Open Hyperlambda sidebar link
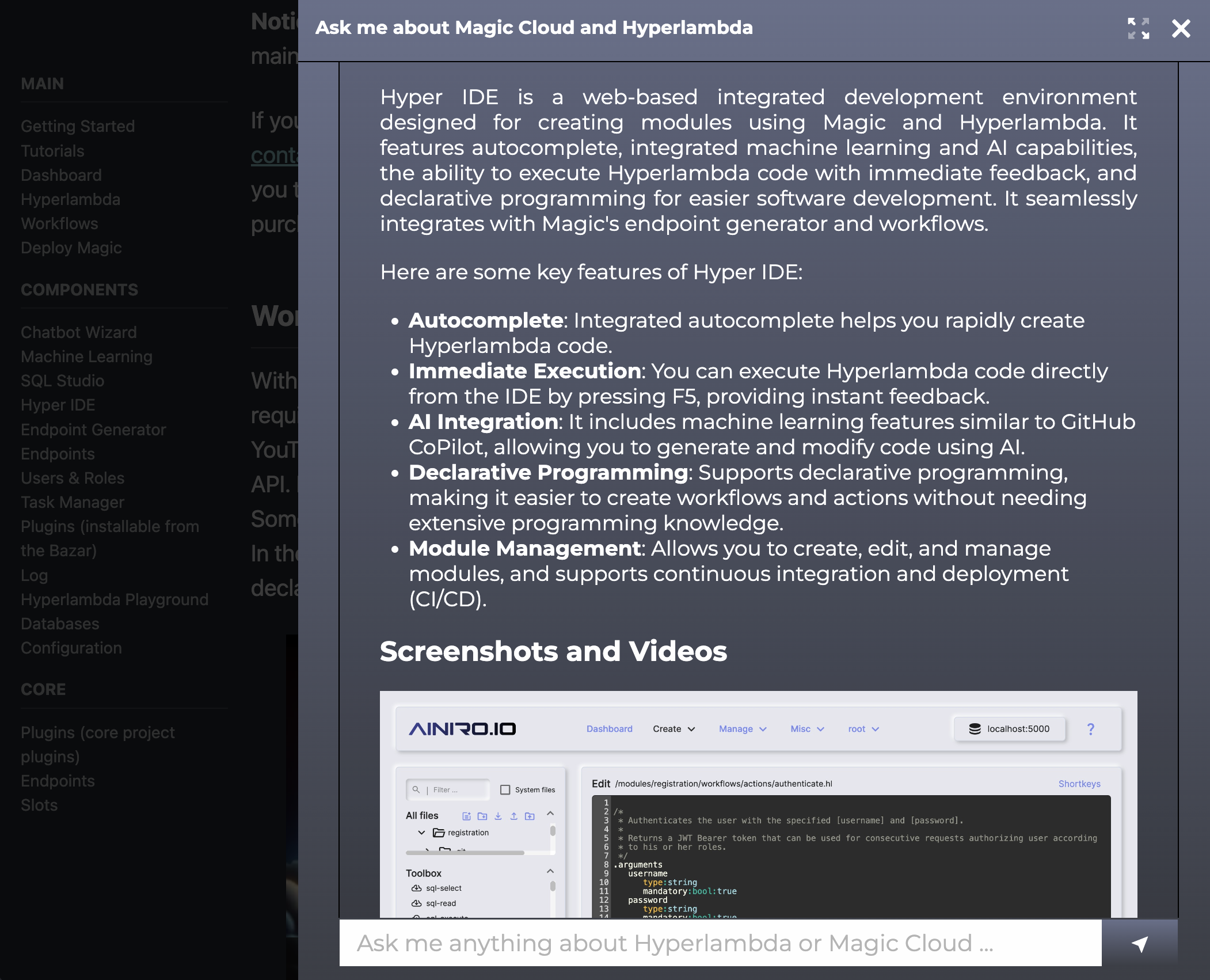This screenshot has width=1210, height=980. (70, 199)
